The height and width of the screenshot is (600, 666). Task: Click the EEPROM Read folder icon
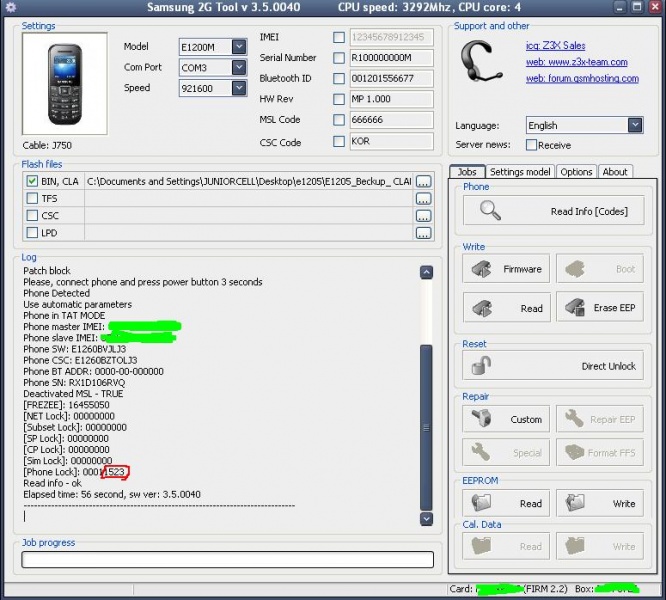click(481, 503)
